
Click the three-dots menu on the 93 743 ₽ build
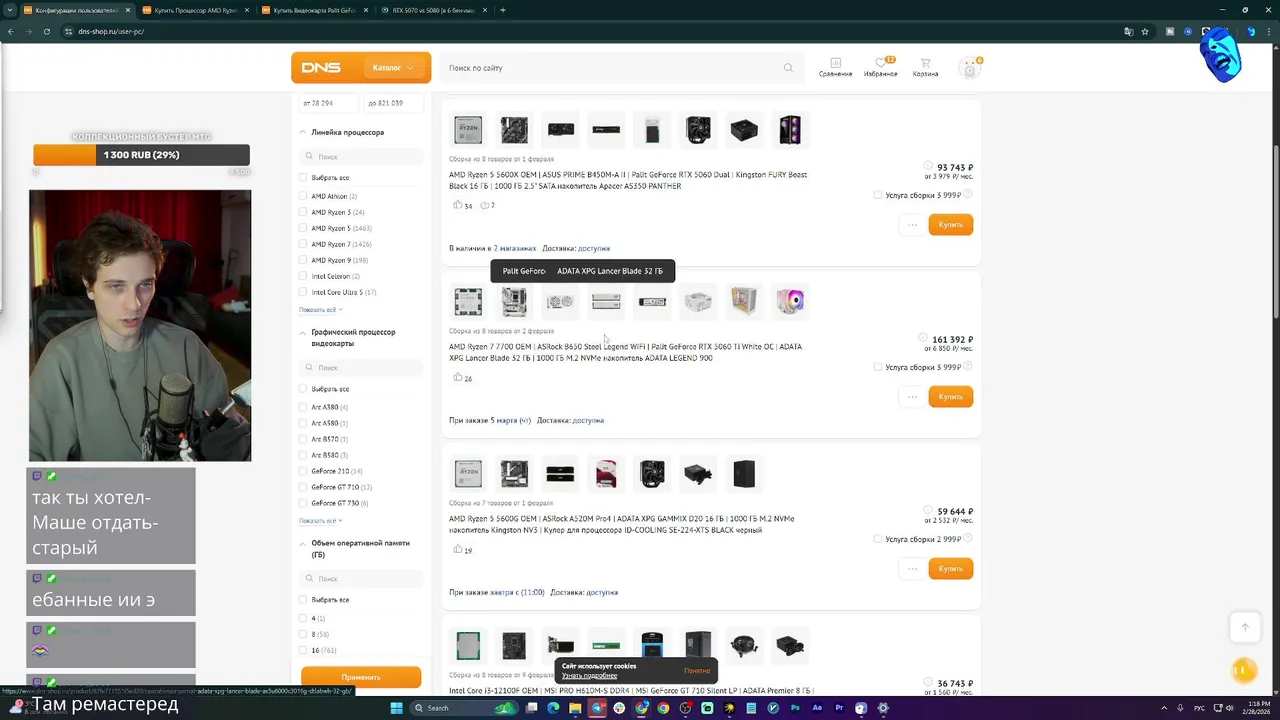912,225
